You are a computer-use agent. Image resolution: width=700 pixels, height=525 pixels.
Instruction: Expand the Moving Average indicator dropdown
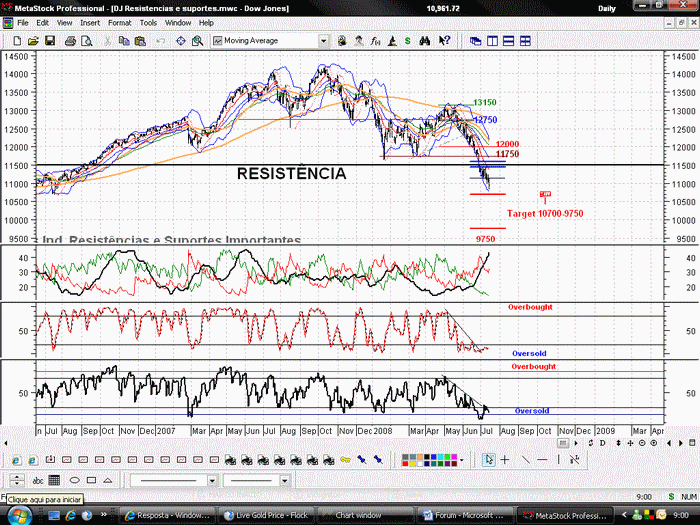(x=324, y=41)
